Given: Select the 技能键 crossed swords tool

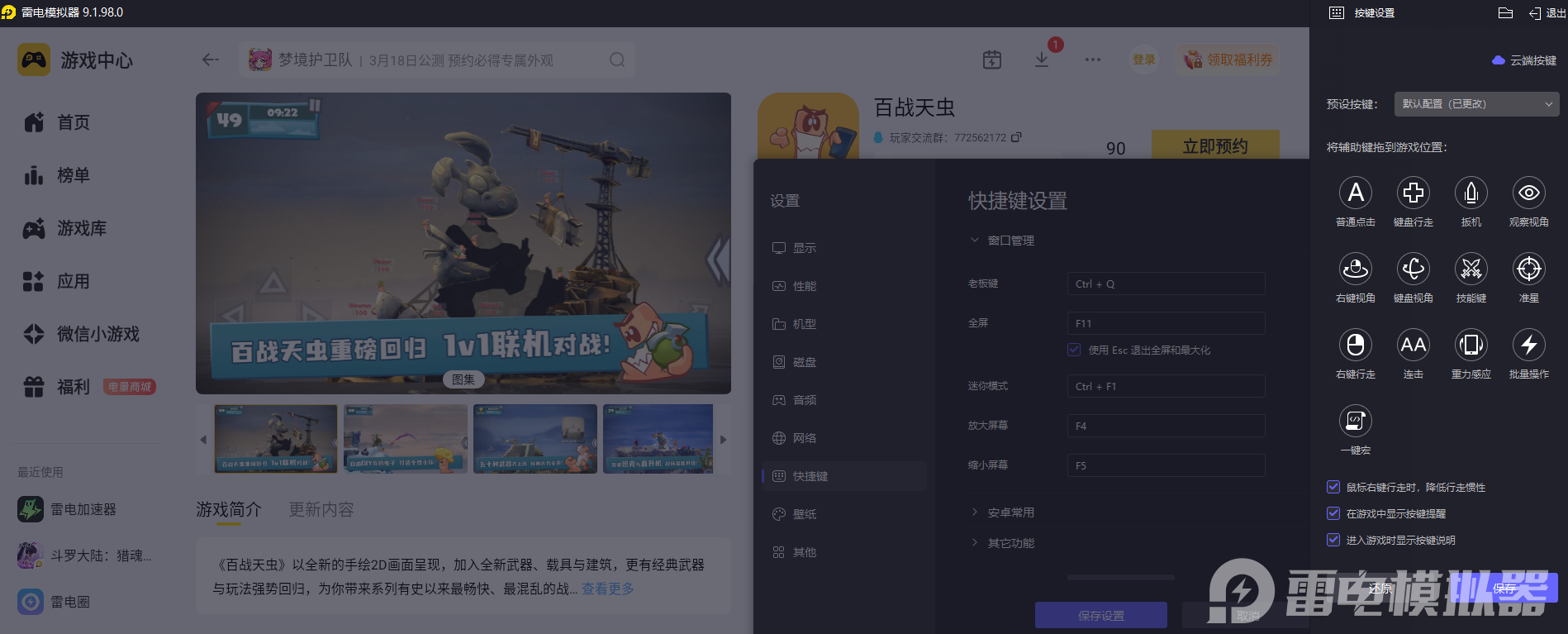Looking at the screenshot, I should tap(1471, 269).
